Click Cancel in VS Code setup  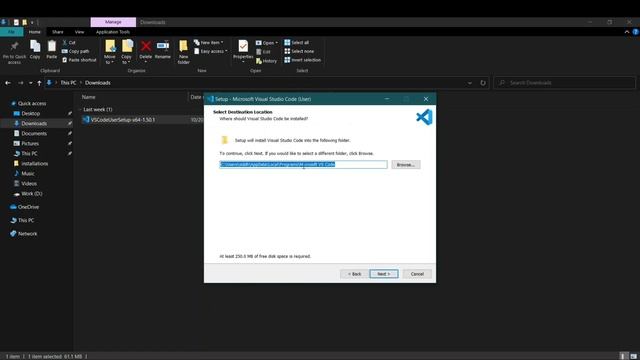click(417, 274)
